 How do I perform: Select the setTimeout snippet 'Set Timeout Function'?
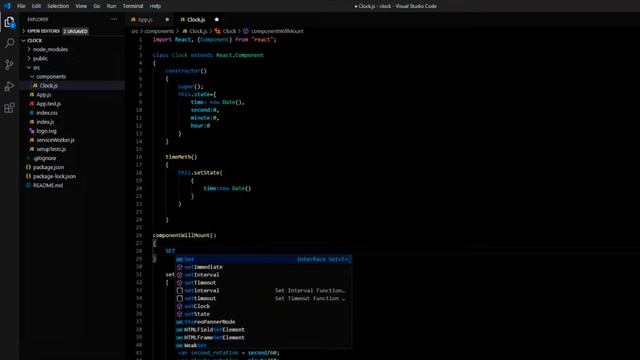(263, 298)
